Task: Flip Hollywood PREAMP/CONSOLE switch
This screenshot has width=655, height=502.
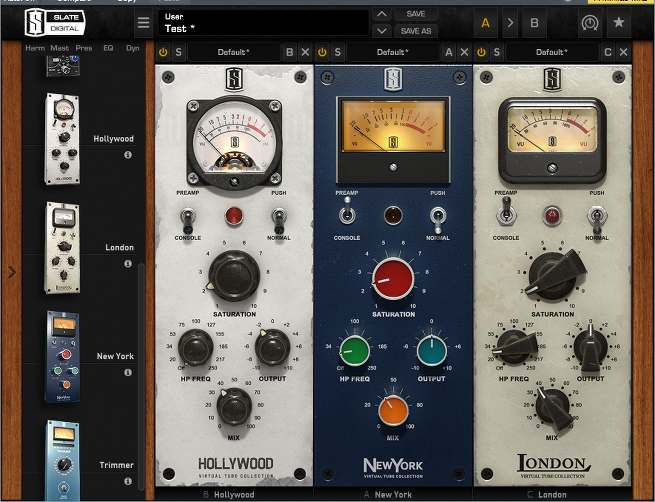Action: click(x=188, y=221)
